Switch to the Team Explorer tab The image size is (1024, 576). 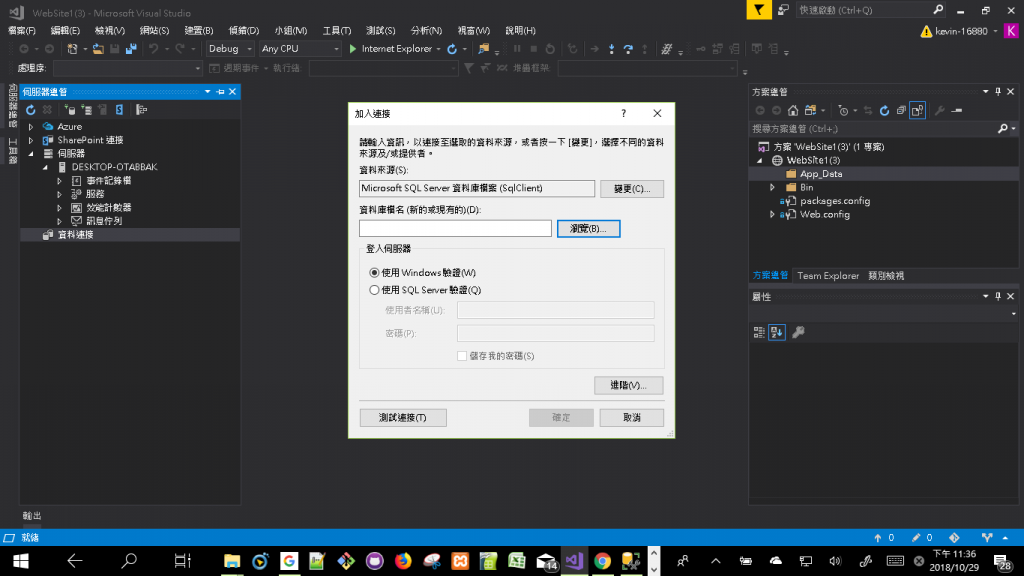[x=828, y=276]
